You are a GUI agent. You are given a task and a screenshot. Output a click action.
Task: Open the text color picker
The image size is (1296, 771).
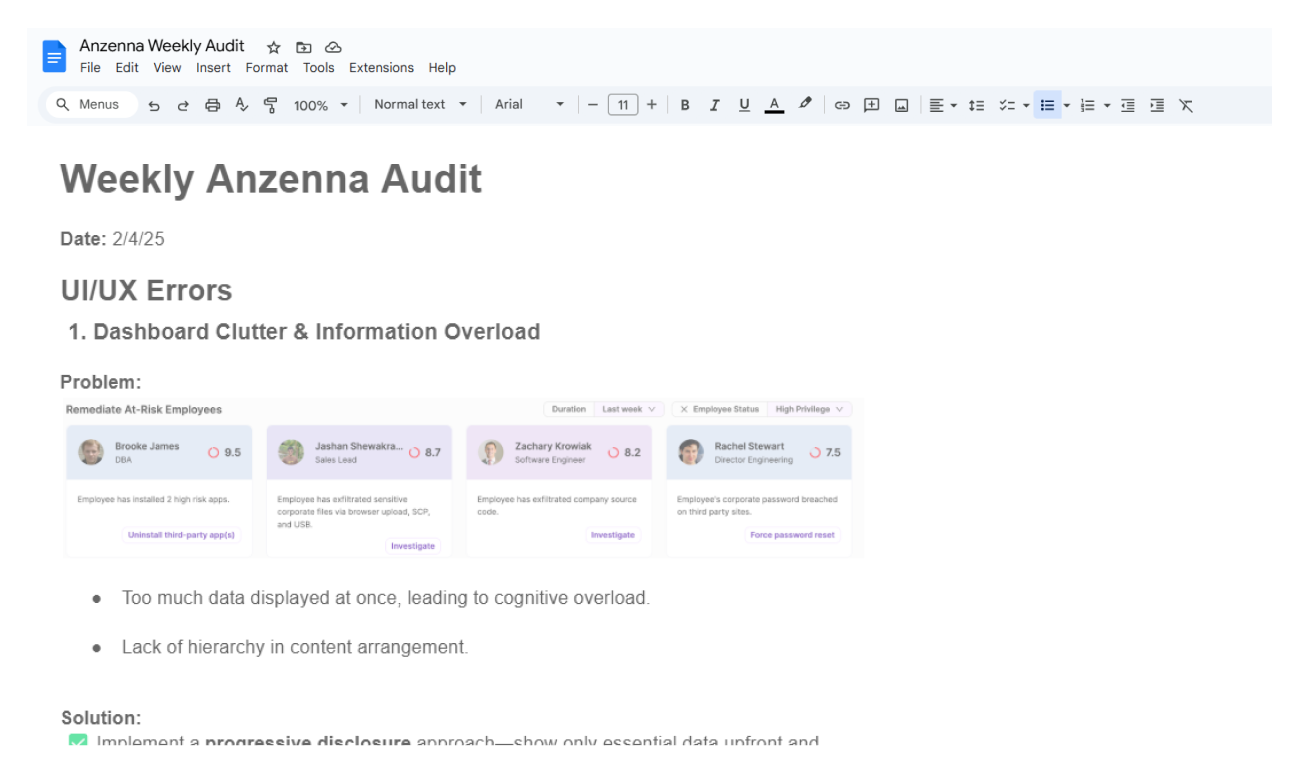774,105
